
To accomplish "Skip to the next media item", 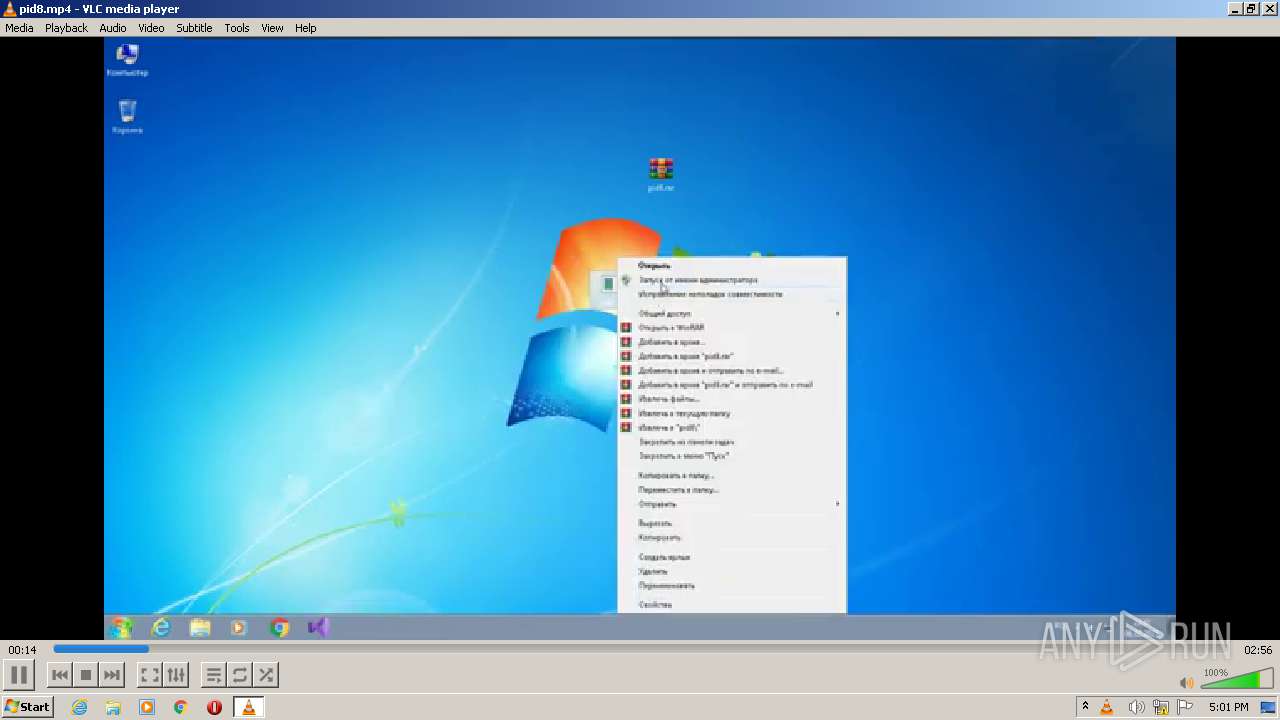I will (x=112, y=675).
